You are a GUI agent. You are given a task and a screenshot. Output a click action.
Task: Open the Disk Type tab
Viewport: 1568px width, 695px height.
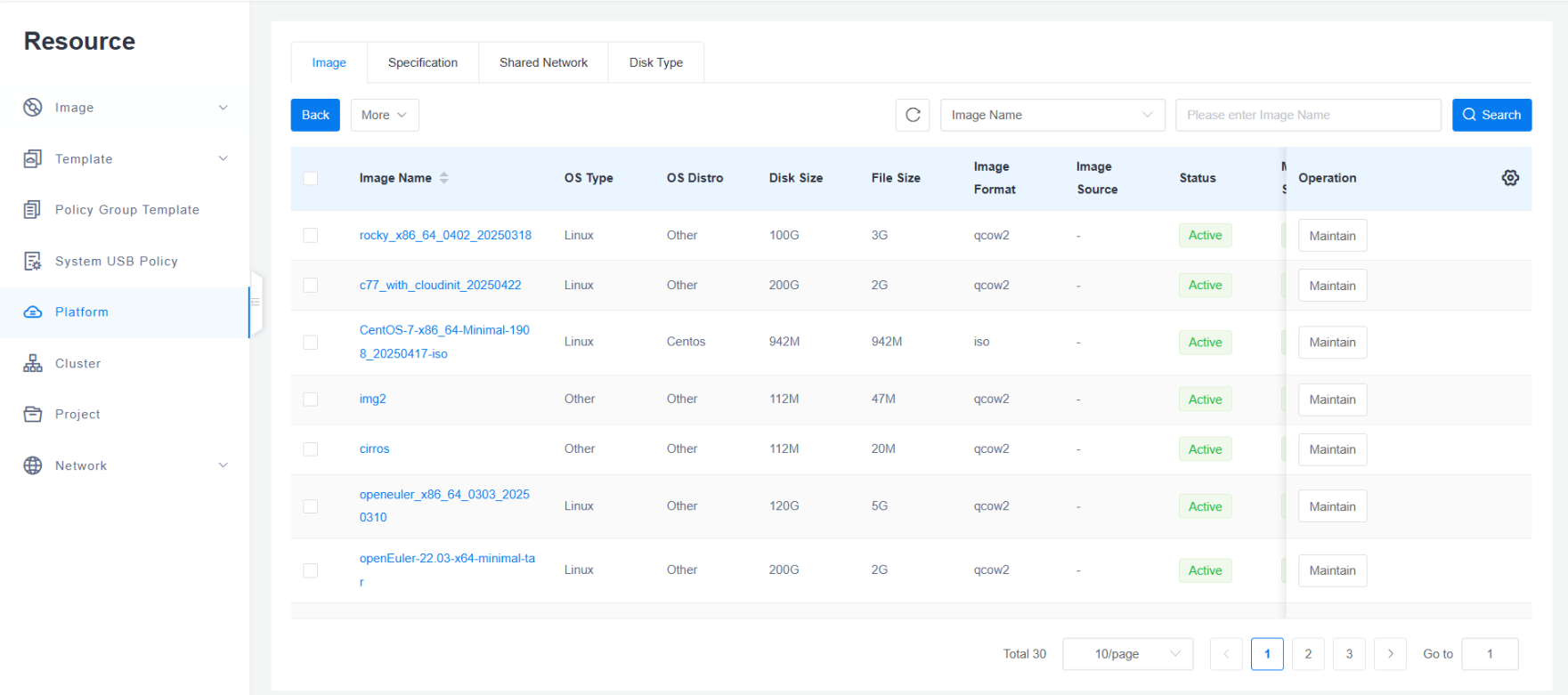point(655,62)
